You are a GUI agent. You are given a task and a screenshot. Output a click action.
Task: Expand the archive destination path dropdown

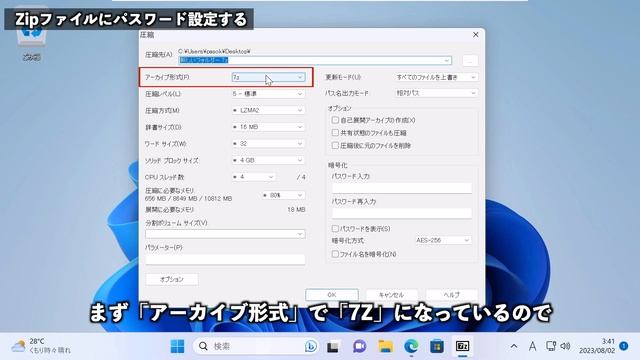pyautogui.click(x=447, y=60)
